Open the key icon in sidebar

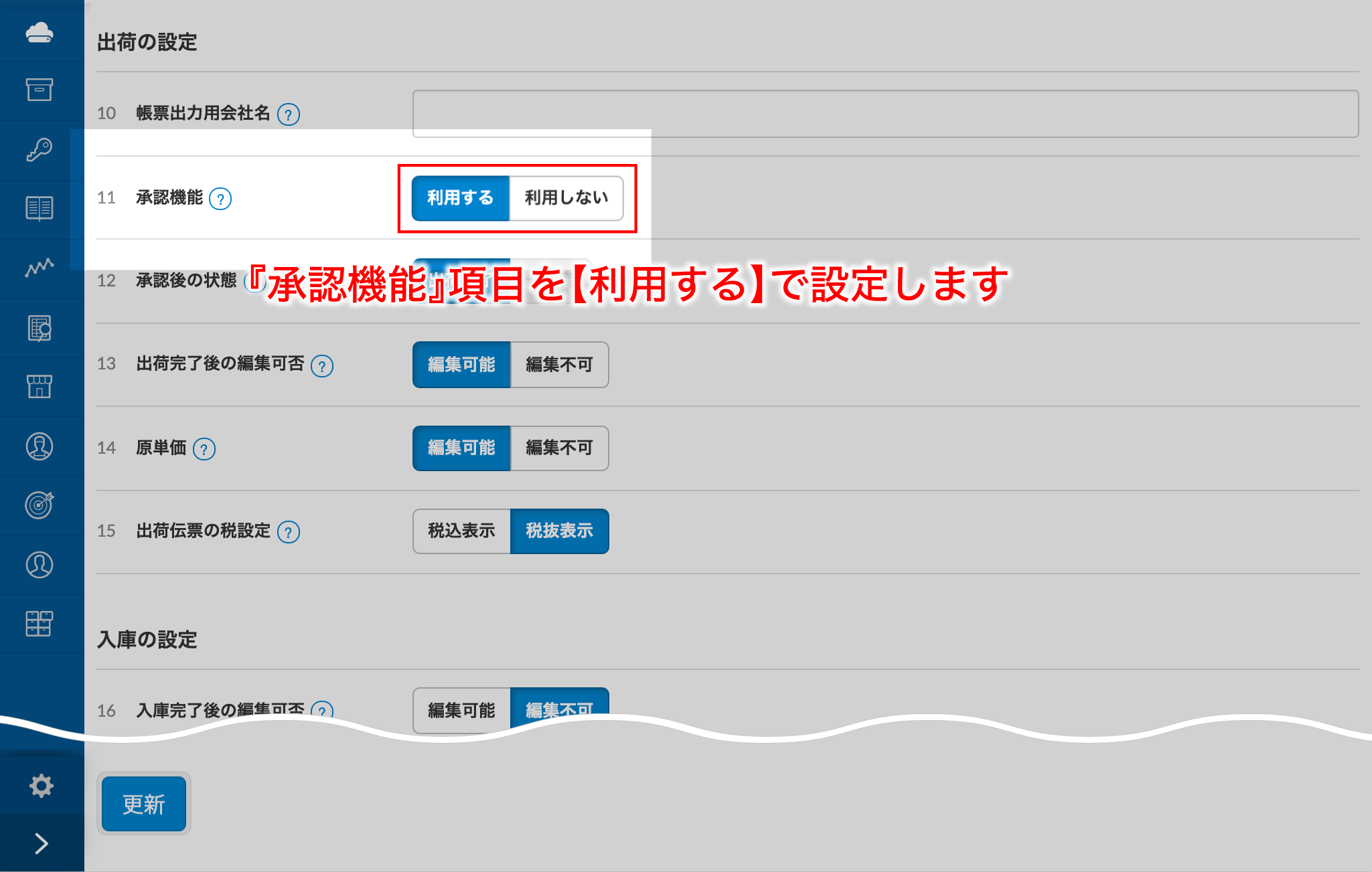click(x=40, y=149)
